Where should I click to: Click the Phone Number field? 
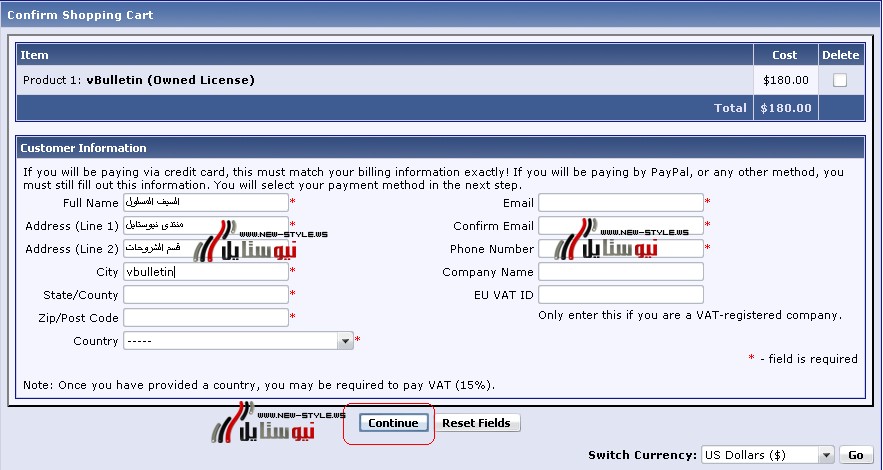[x=620, y=249]
